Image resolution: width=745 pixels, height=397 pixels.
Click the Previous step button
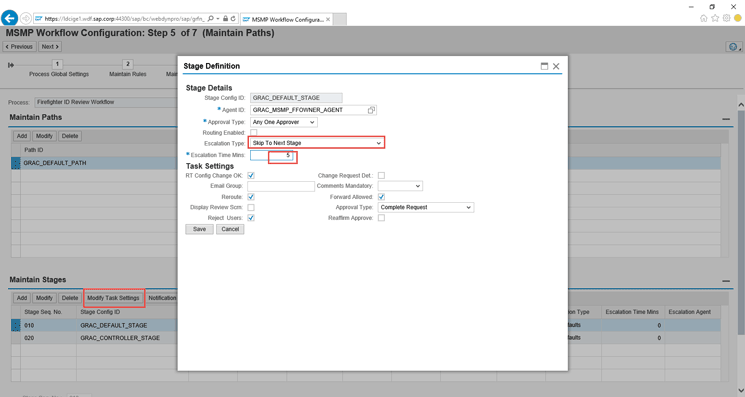(x=19, y=47)
